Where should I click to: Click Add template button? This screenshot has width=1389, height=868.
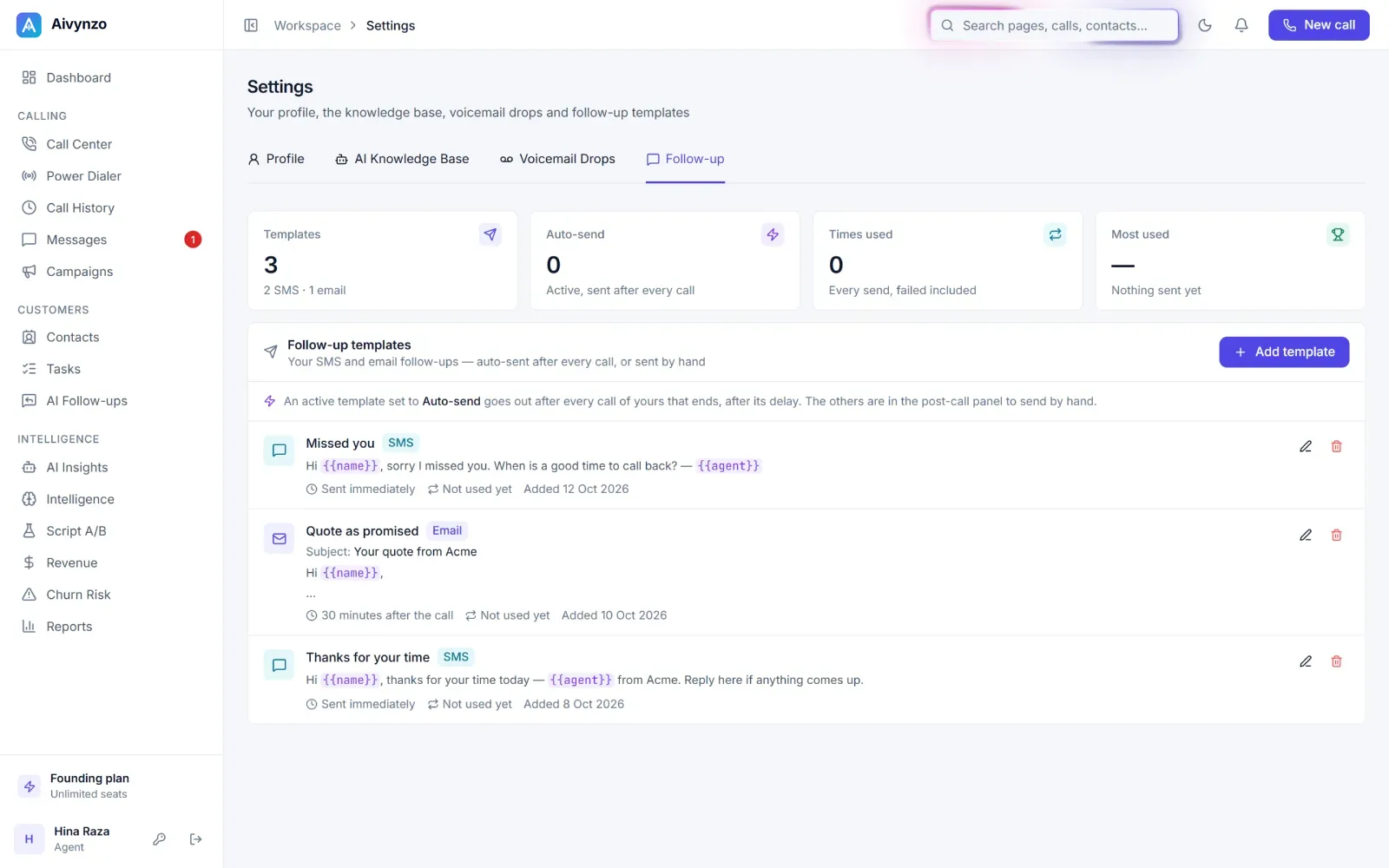(1284, 352)
